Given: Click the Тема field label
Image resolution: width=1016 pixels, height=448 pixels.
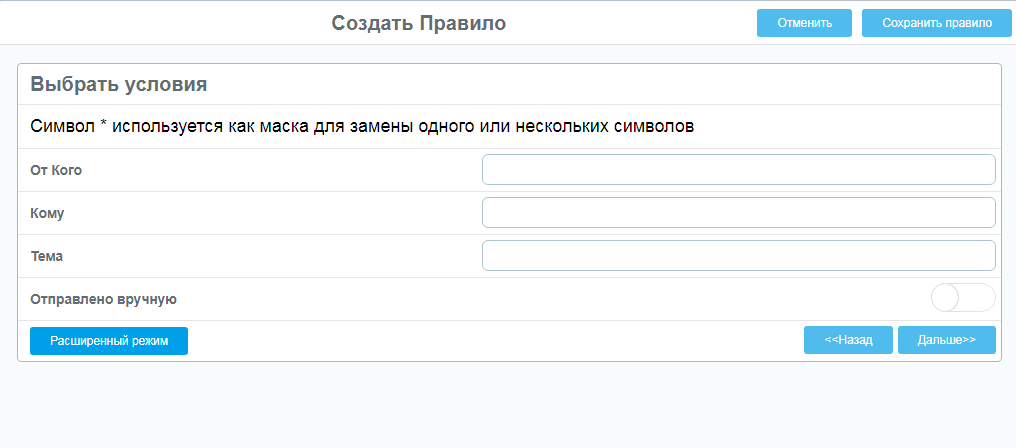Looking at the screenshot, I should 47,256.
